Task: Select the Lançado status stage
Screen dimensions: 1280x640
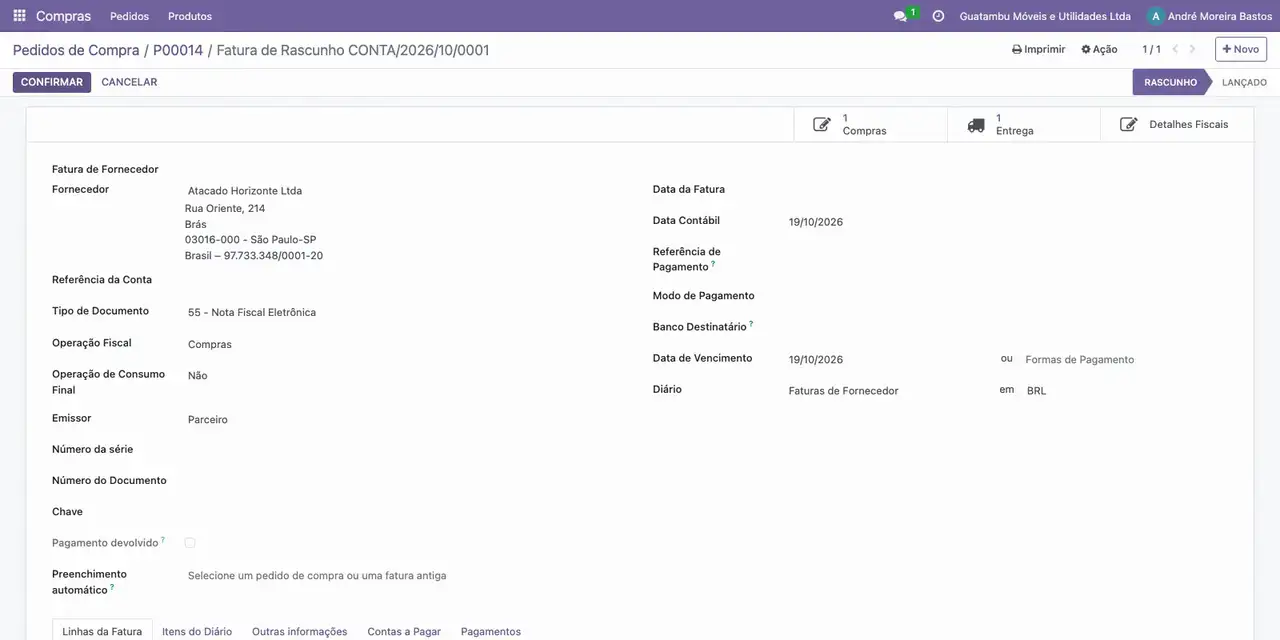Action: 1244,82
